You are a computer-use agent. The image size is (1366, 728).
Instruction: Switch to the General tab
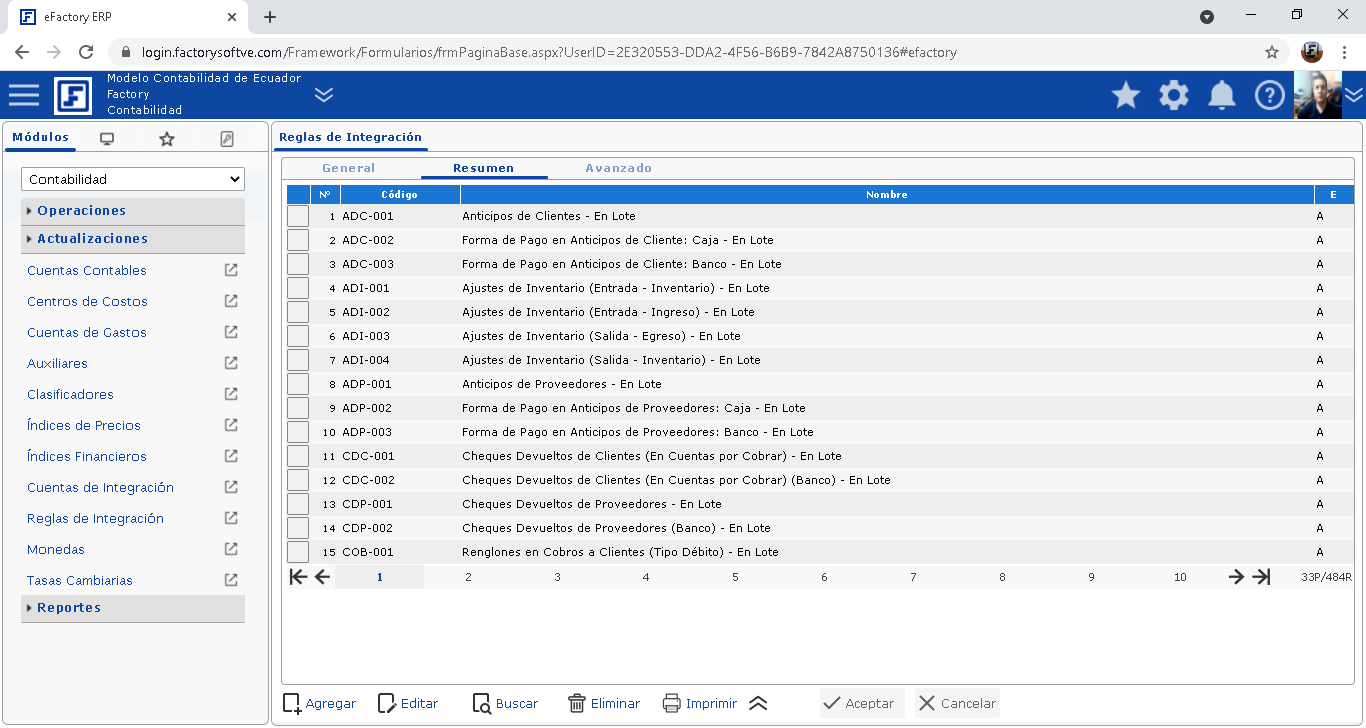(x=349, y=168)
